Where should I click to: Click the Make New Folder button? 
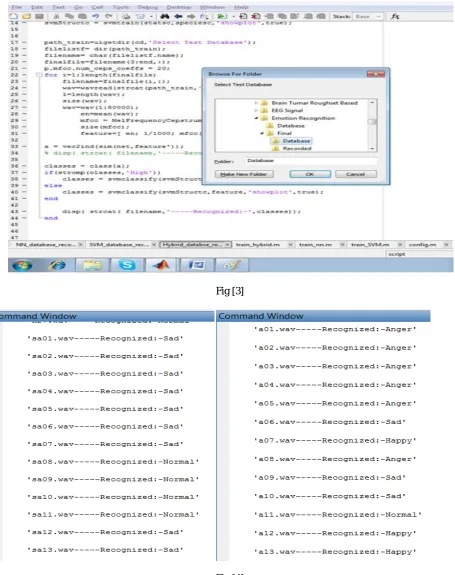244,174
